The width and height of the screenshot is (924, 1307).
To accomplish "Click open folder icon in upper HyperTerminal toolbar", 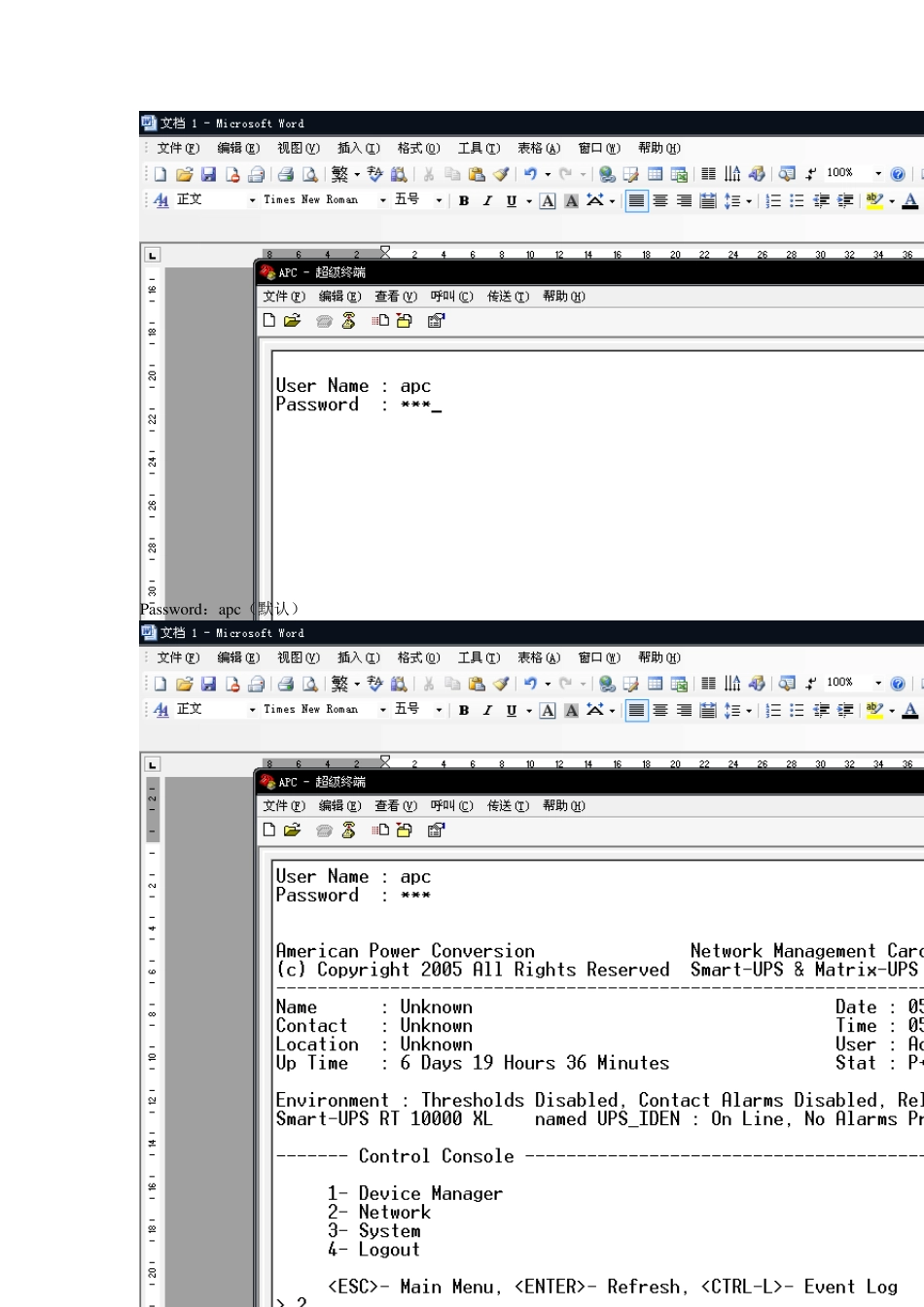I will pos(292,320).
